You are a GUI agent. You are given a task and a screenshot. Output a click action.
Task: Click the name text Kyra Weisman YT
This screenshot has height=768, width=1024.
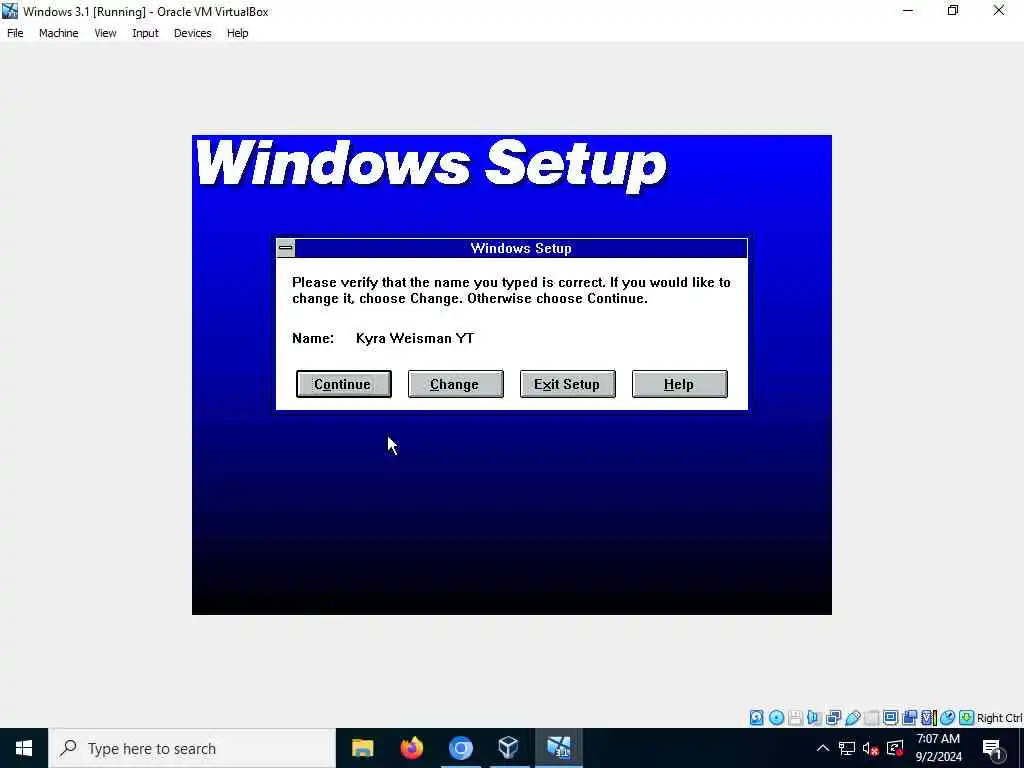pyautogui.click(x=415, y=338)
